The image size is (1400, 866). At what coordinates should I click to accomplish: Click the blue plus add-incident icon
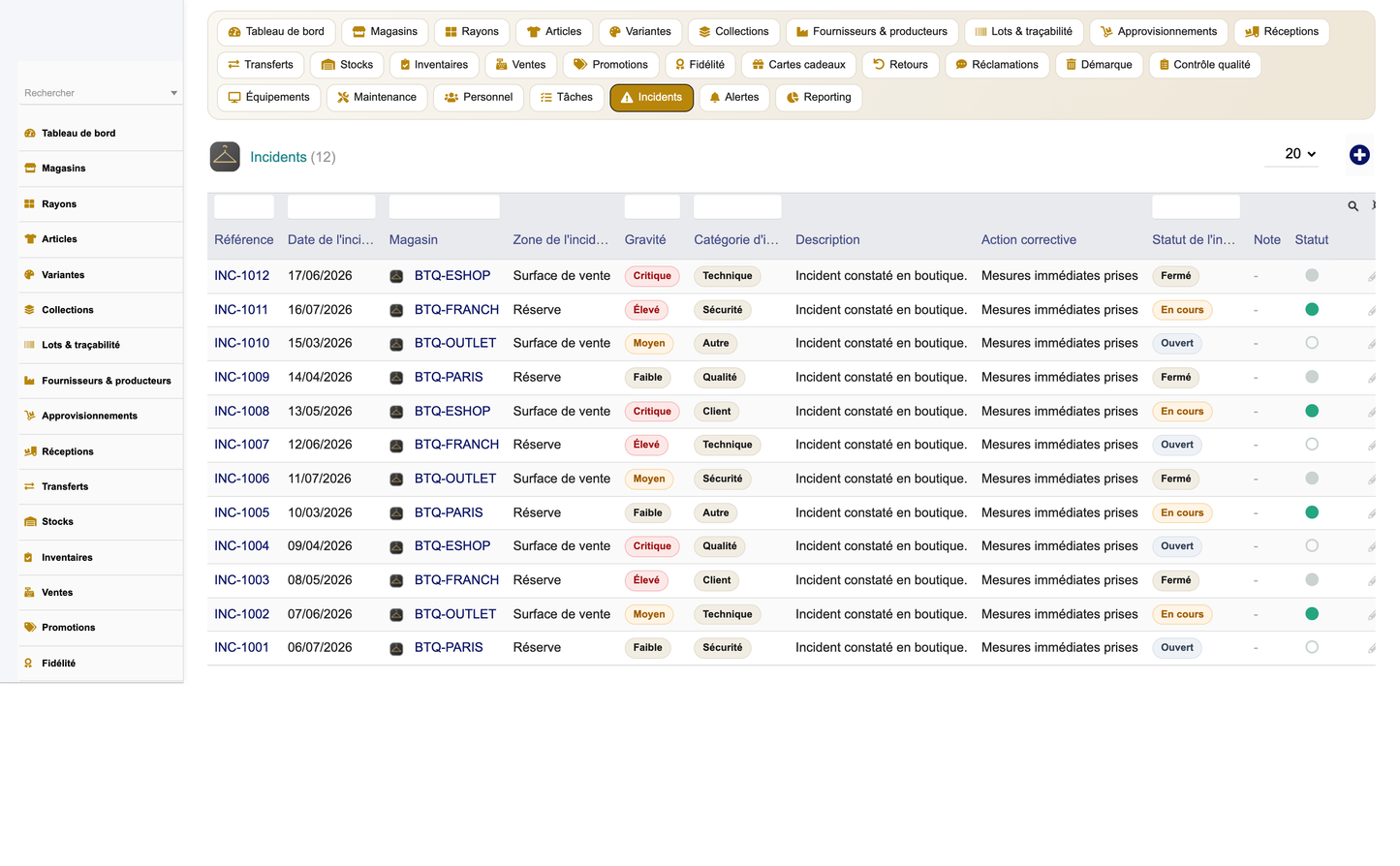(1359, 155)
